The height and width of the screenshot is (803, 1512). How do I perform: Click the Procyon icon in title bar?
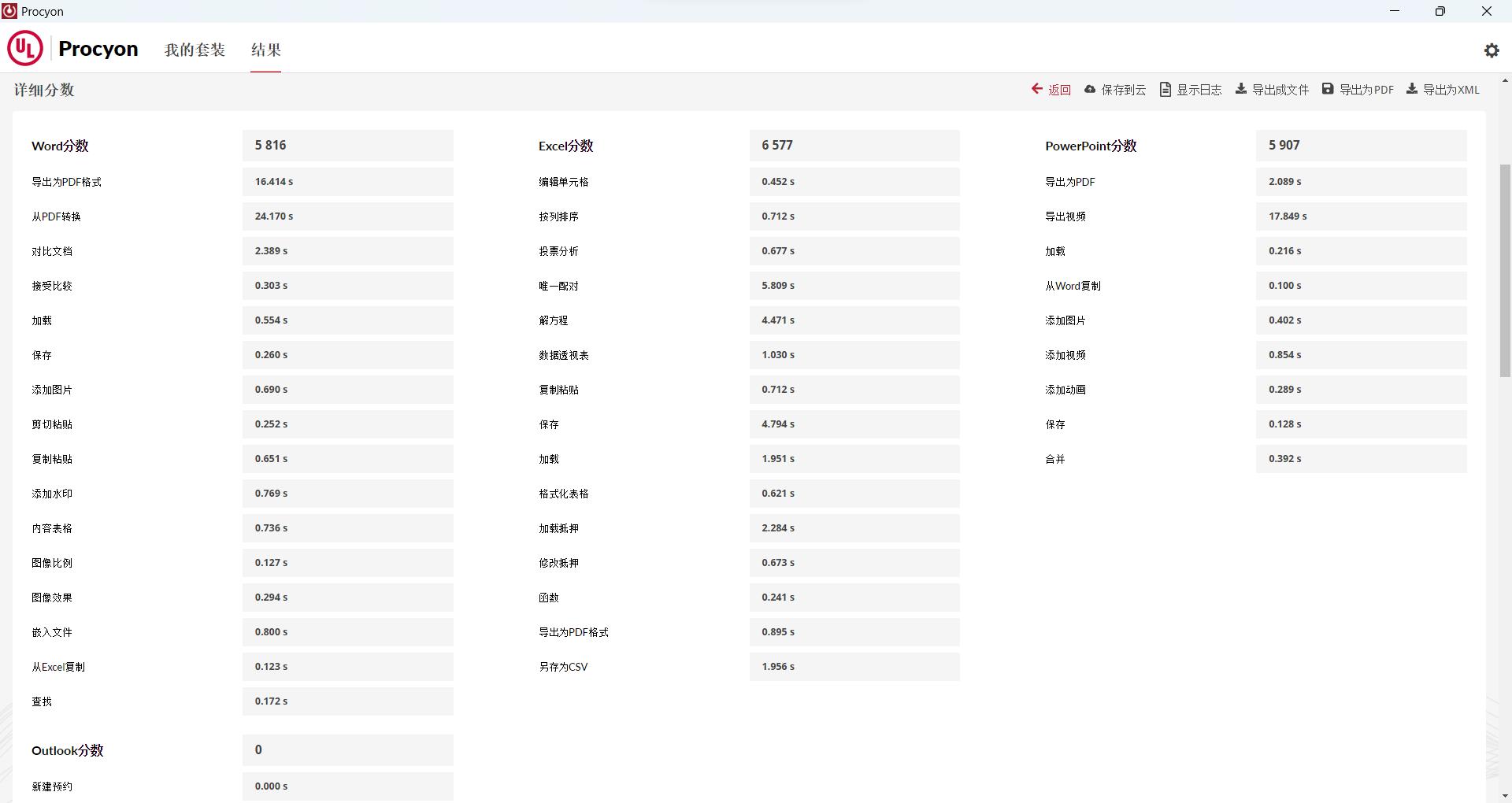pos(9,11)
